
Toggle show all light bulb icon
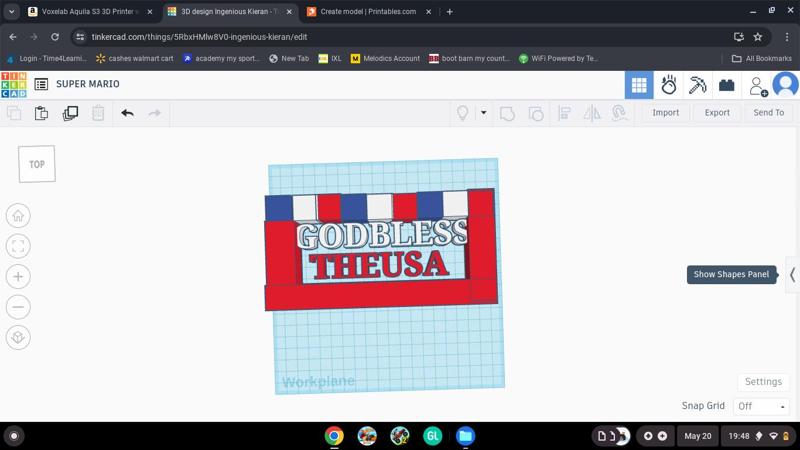coord(462,113)
